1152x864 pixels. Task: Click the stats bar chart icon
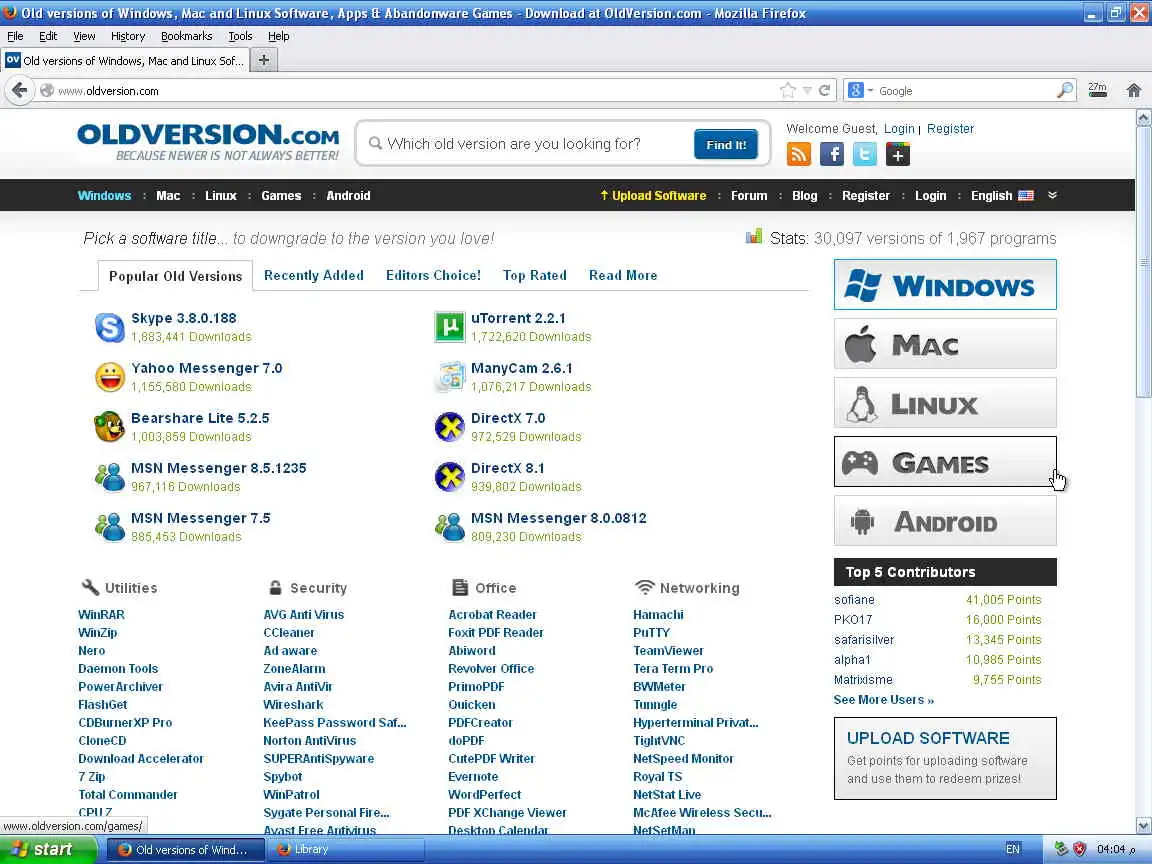[754, 237]
